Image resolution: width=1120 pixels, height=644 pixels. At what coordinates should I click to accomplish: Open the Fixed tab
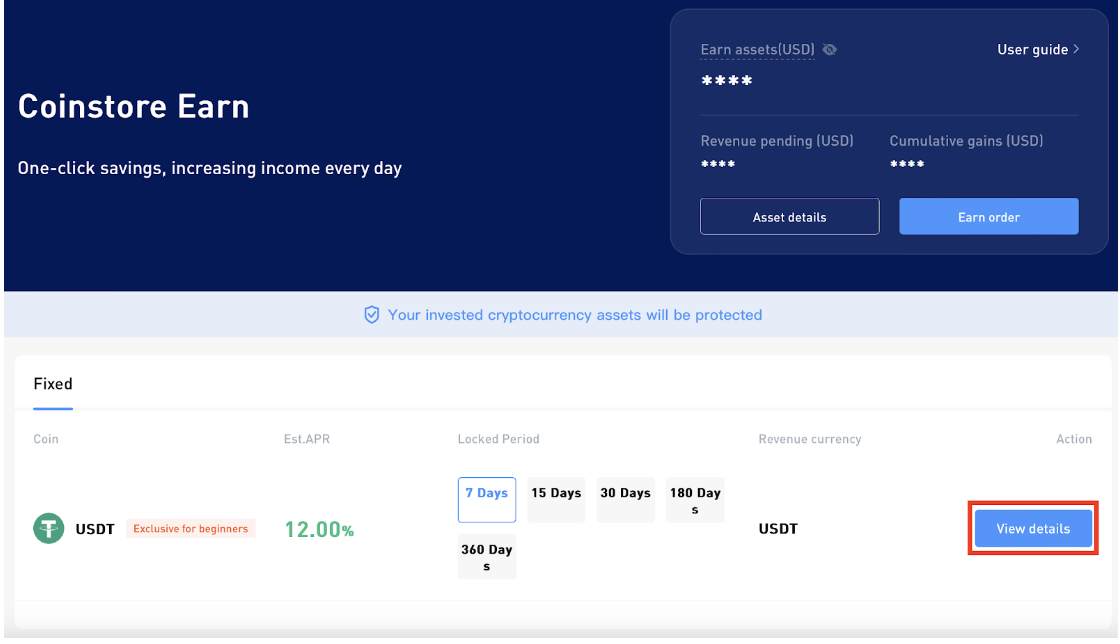(52, 383)
